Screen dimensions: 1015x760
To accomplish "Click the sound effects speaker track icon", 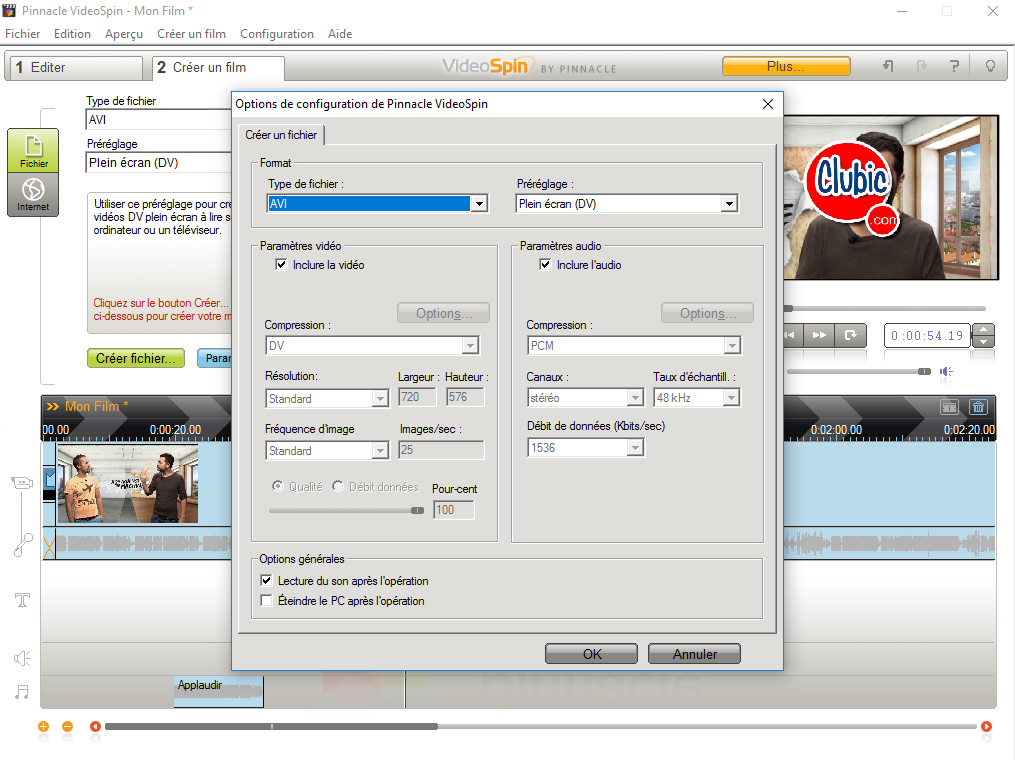I will 22,658.
